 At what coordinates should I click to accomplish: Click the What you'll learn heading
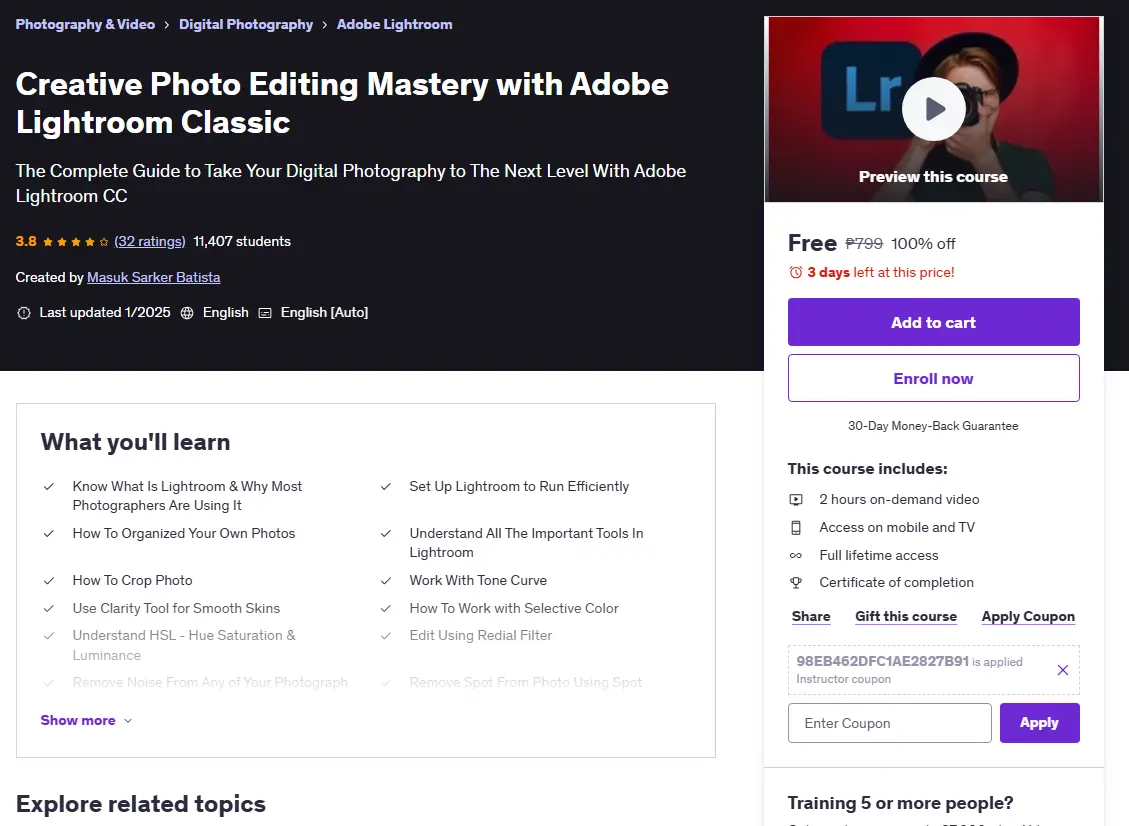click(135, 441)
